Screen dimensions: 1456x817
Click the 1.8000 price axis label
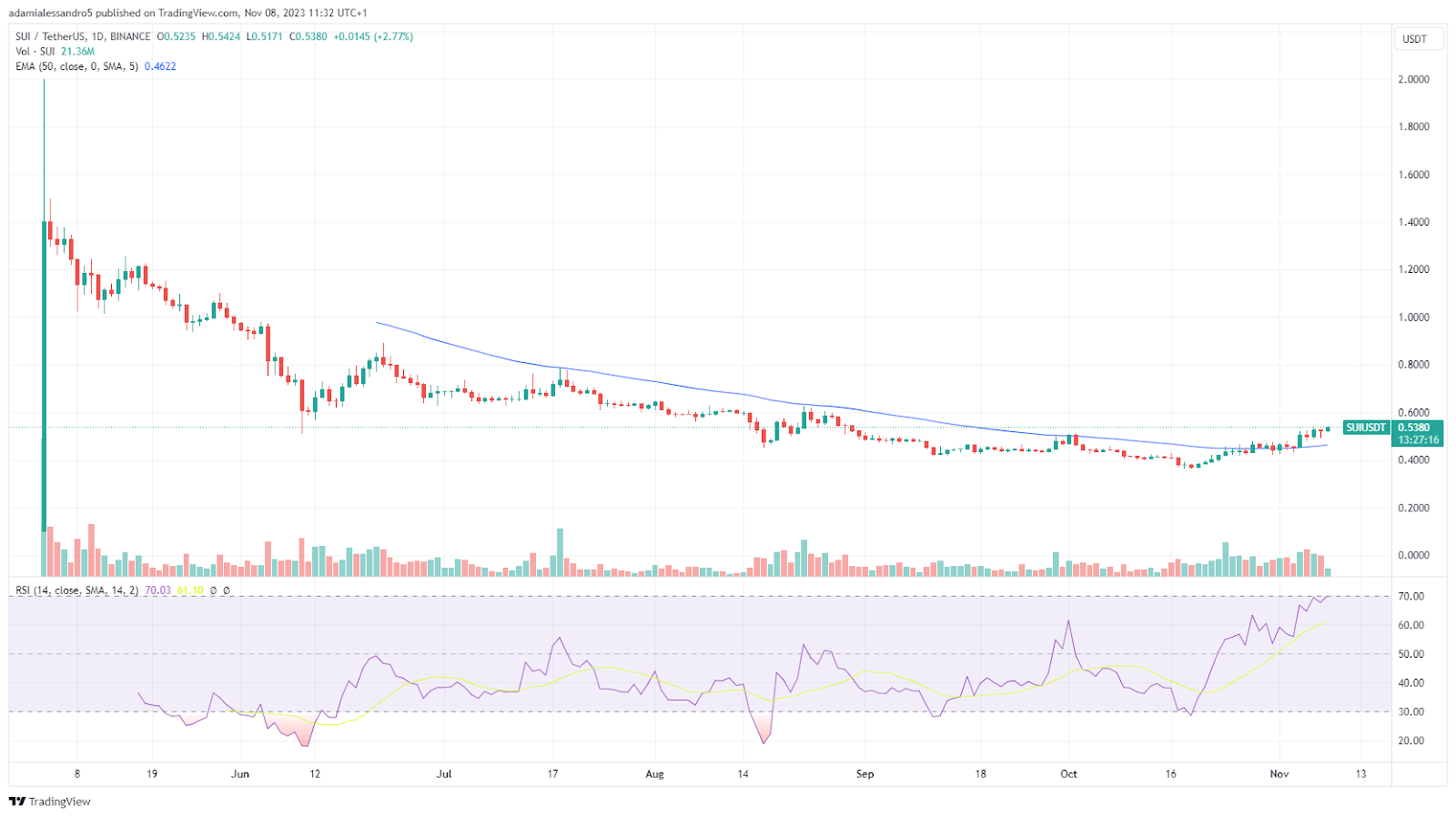(x=1413, y=126)
